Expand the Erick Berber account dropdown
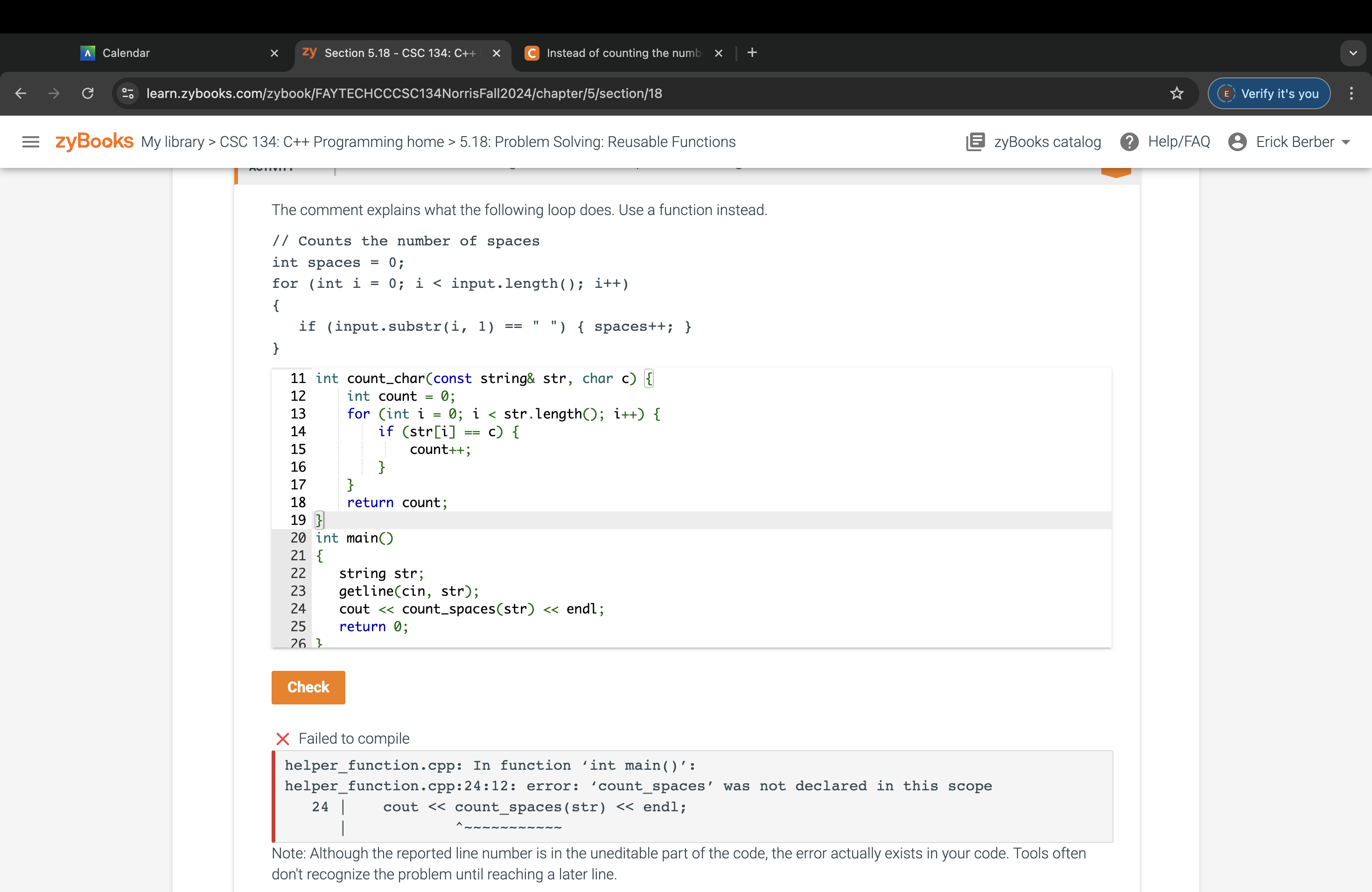This screenshot has height=892, width=1372. 1348,142
